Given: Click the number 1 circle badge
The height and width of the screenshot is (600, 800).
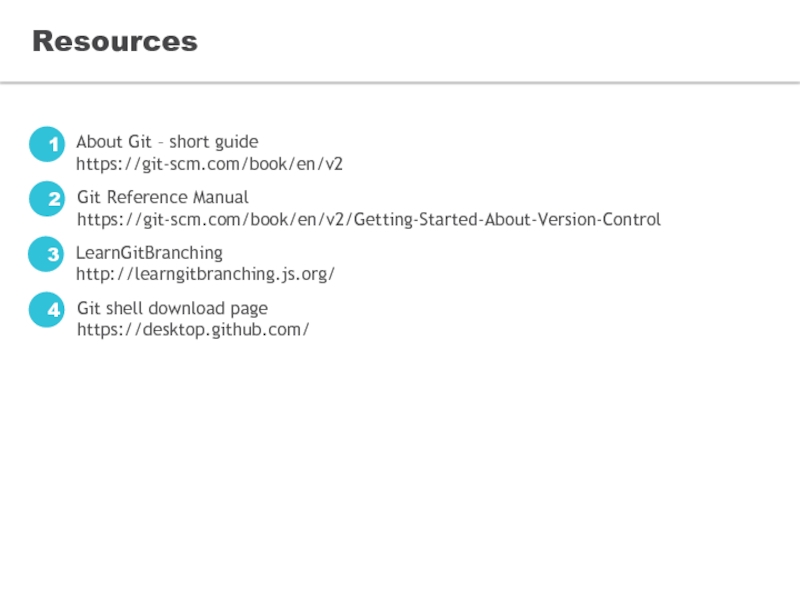Looking at the screenshot, I should click(46, 145).
